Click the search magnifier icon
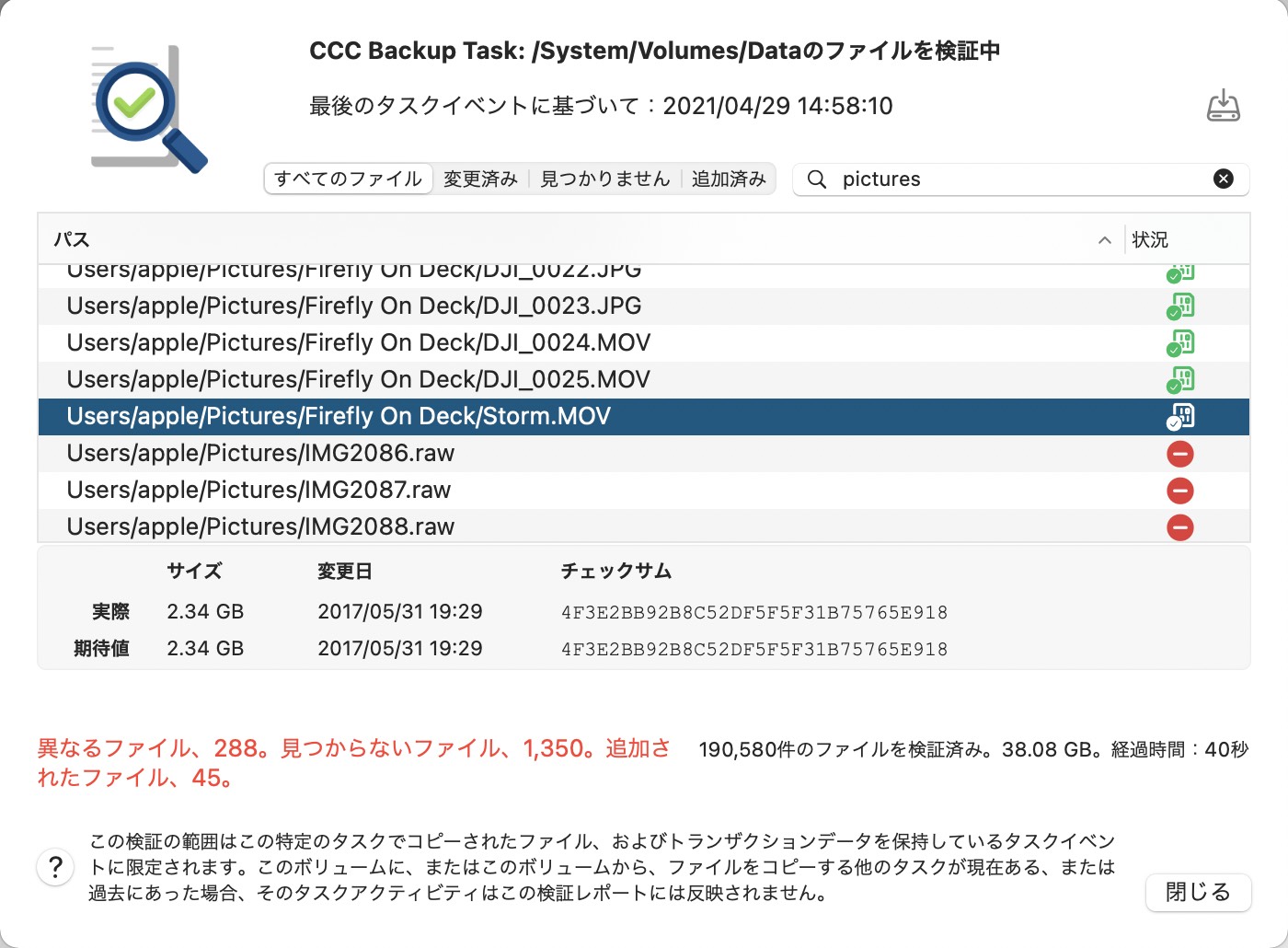The width and height of the screenshot is (1288, 948). 816,179
